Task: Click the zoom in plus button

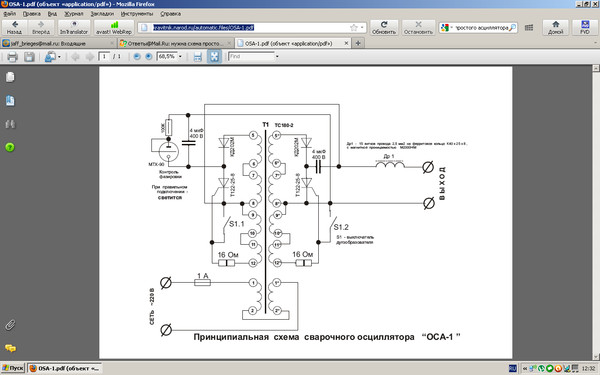Action: coord(148,57)
